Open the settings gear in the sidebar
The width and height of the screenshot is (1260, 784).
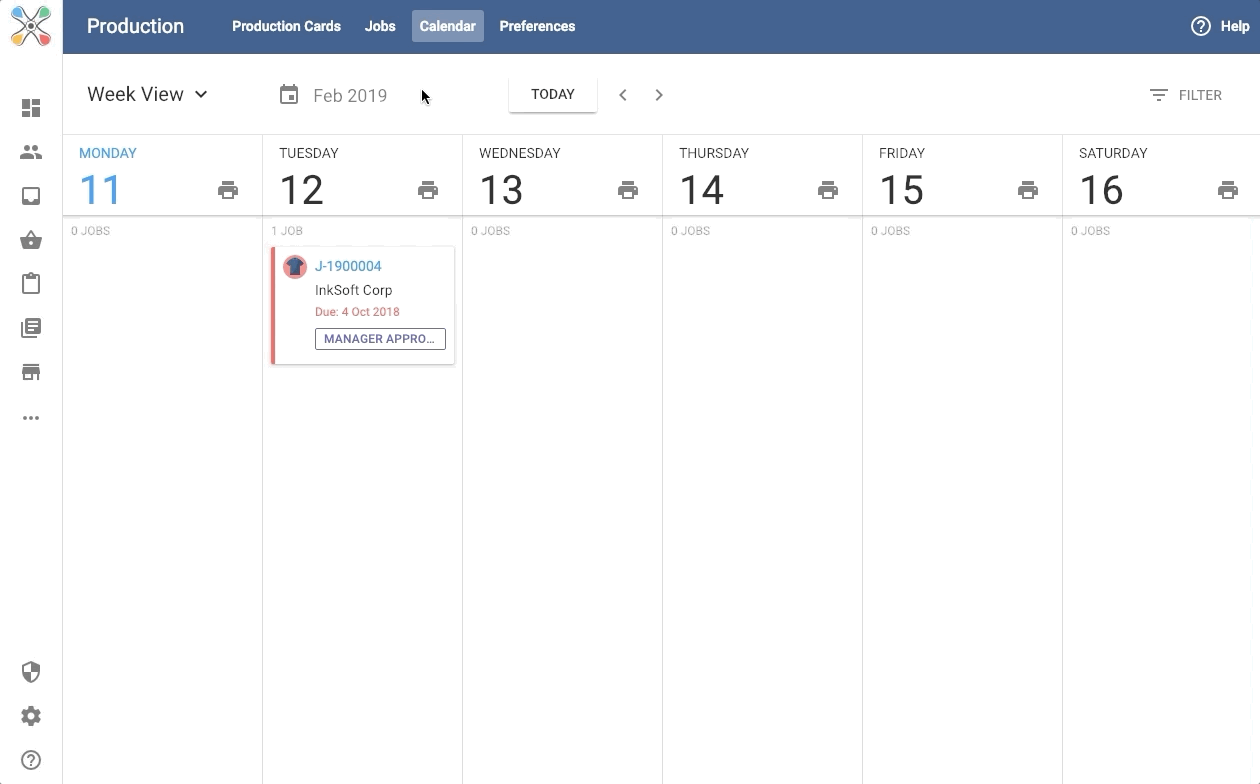click(31, 716)
